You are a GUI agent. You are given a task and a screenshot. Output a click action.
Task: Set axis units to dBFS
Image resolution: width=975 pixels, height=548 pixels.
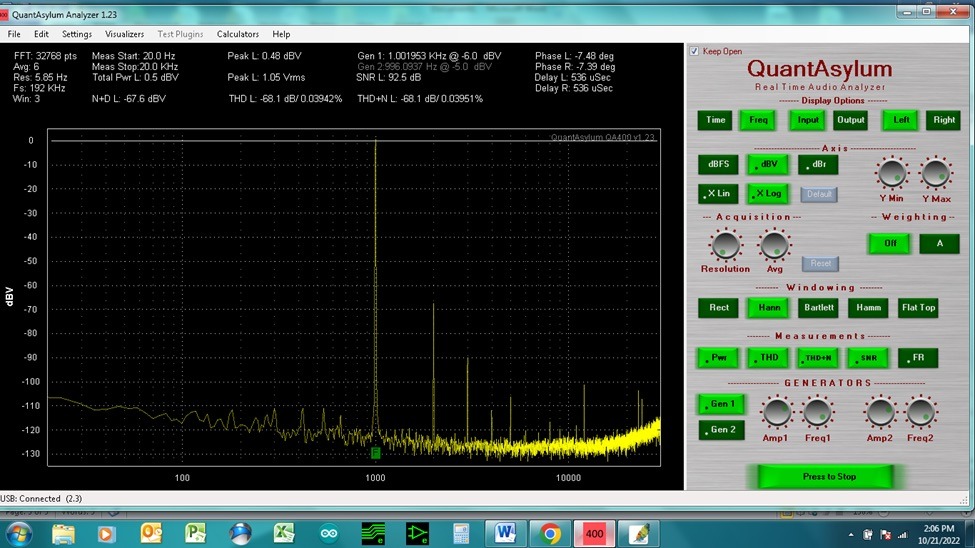pyautogui.click(x=718, y=164)
